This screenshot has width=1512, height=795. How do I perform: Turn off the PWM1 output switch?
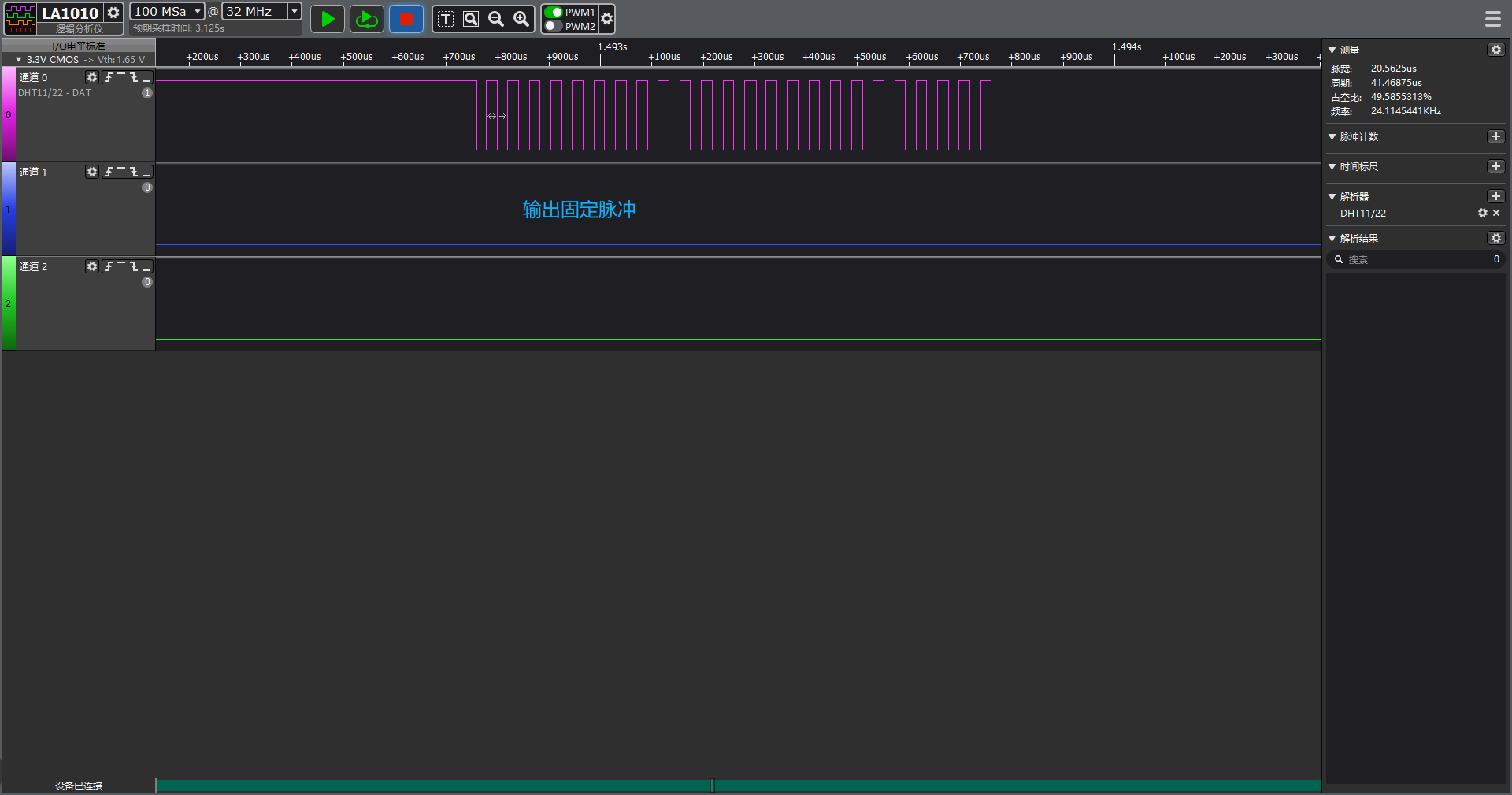[x=554, y=12]
